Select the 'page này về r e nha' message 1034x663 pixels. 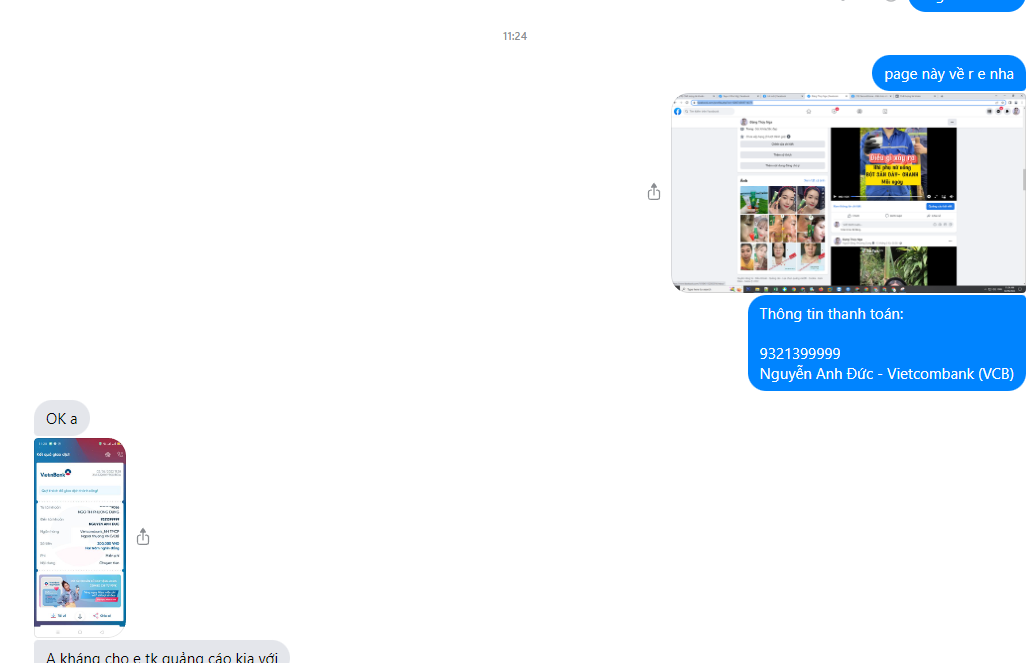[x=948, y=73]
